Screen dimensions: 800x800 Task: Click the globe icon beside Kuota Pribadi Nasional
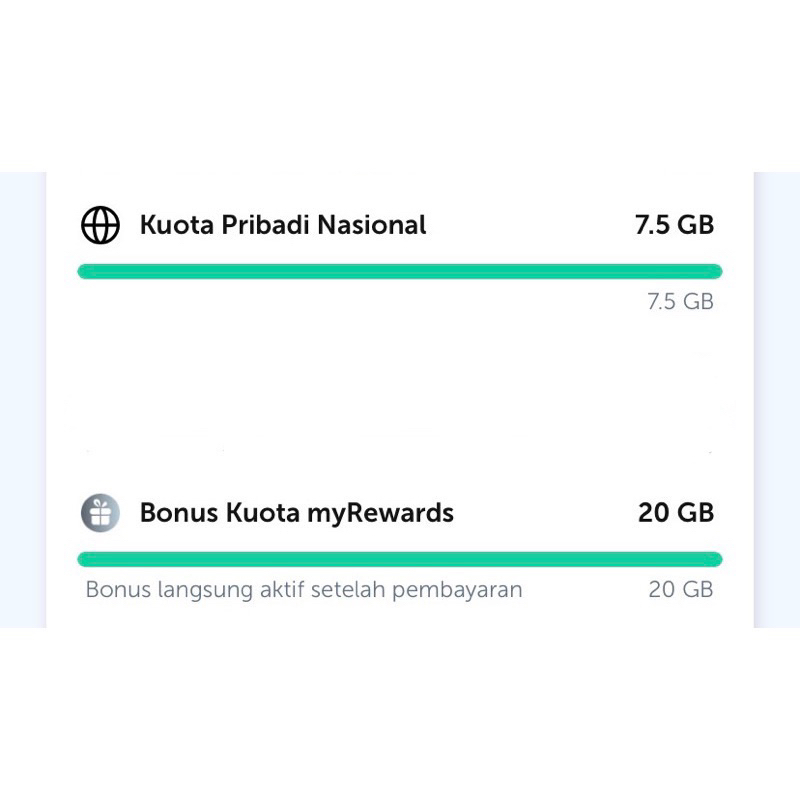[100, 225]
